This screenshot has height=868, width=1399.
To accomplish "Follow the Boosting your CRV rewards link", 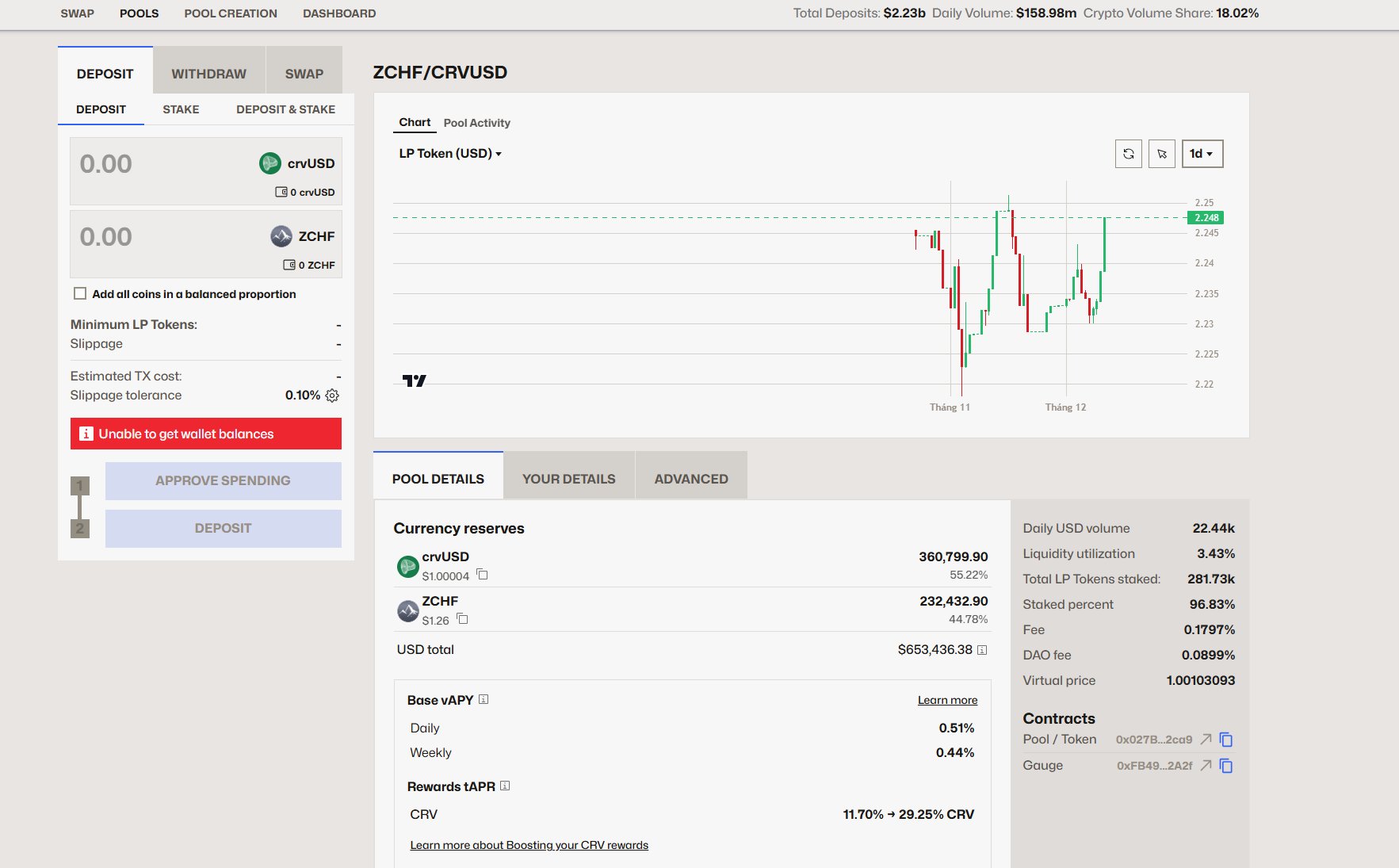I will point(529,845).
